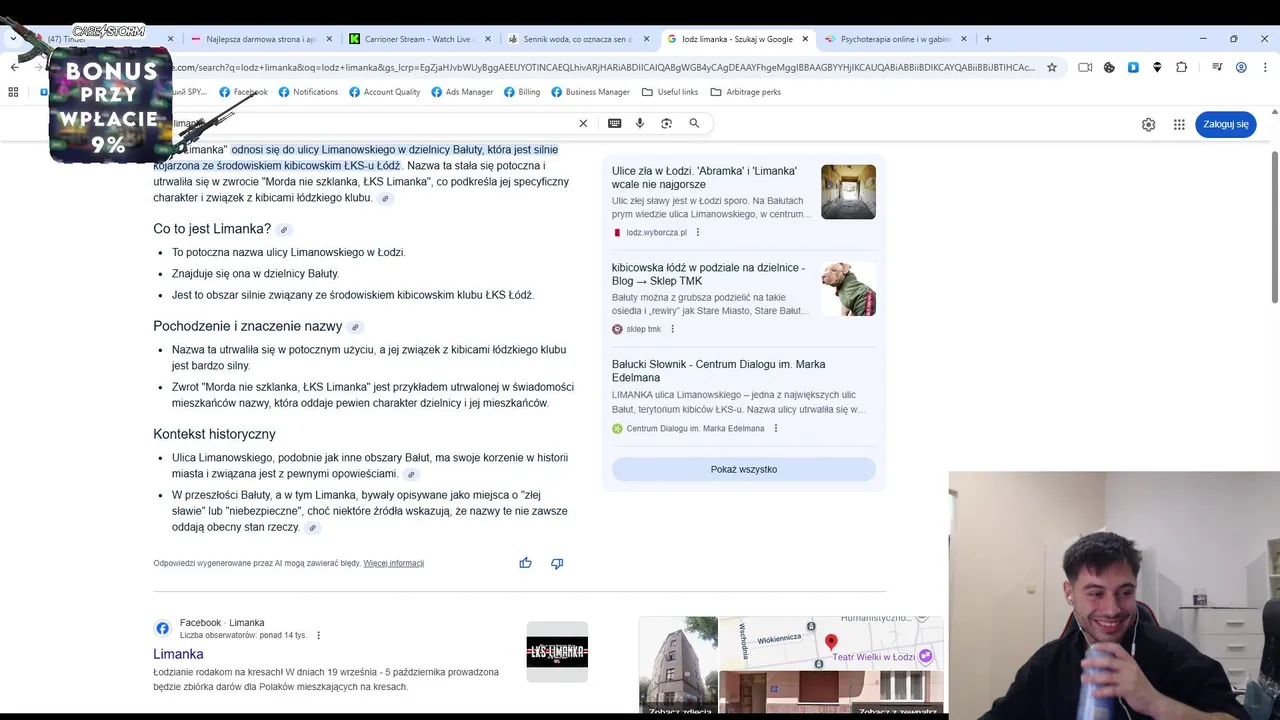Open options for Centrum Dialogu im. Marka Edelmana
The image size is (1280, 720).
click(x=775, y=428)
